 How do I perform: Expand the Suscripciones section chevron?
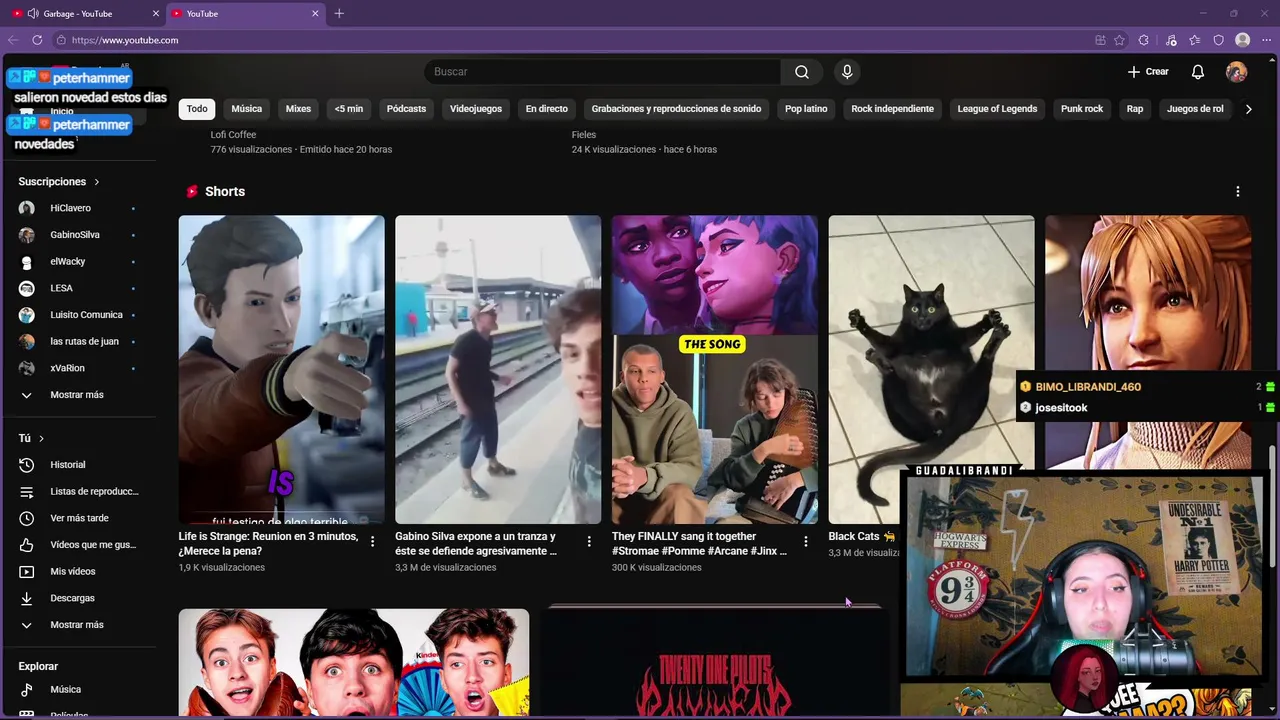click(x=97, y=182)
